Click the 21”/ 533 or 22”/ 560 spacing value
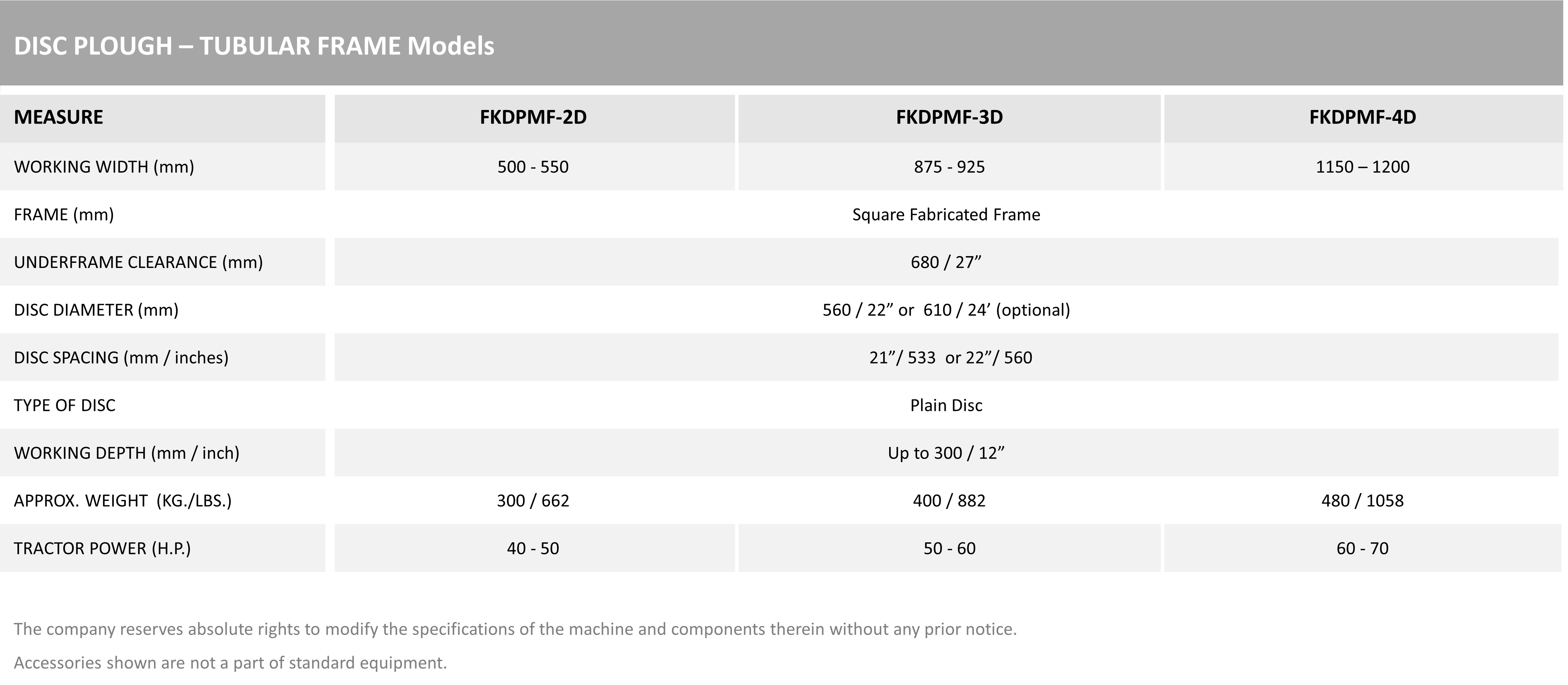Screen dimensions: 1568x685 click(950, 357)
